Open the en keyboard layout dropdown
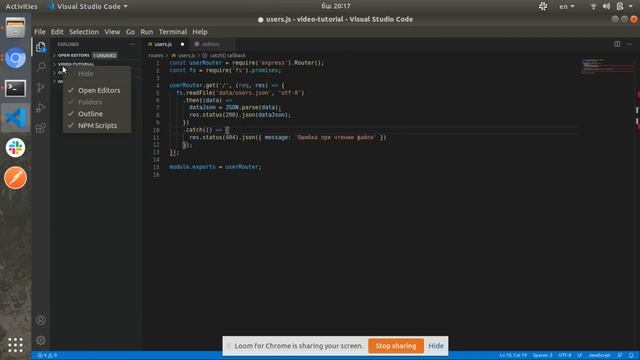The height and width of the screenshot is (360, 640). pos(567,6)
